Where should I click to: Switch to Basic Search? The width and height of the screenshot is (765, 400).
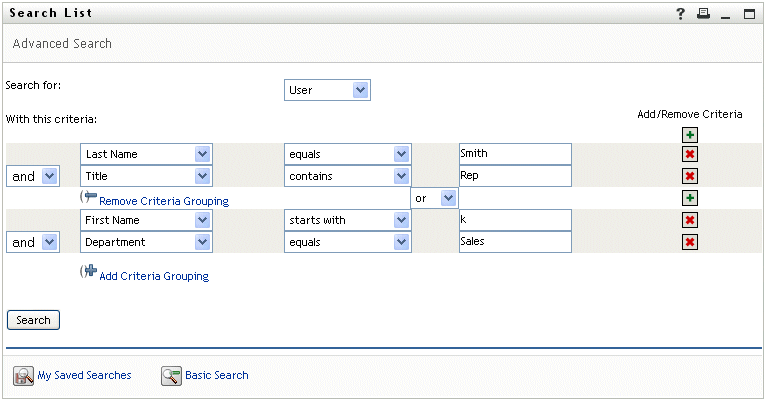click(x=216, y=376)
